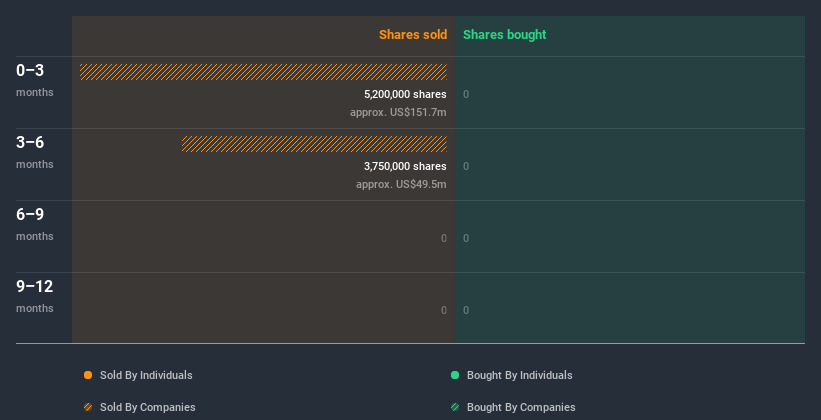
Task: Click the approx. US$151.7m value
Action: (398, 112)
